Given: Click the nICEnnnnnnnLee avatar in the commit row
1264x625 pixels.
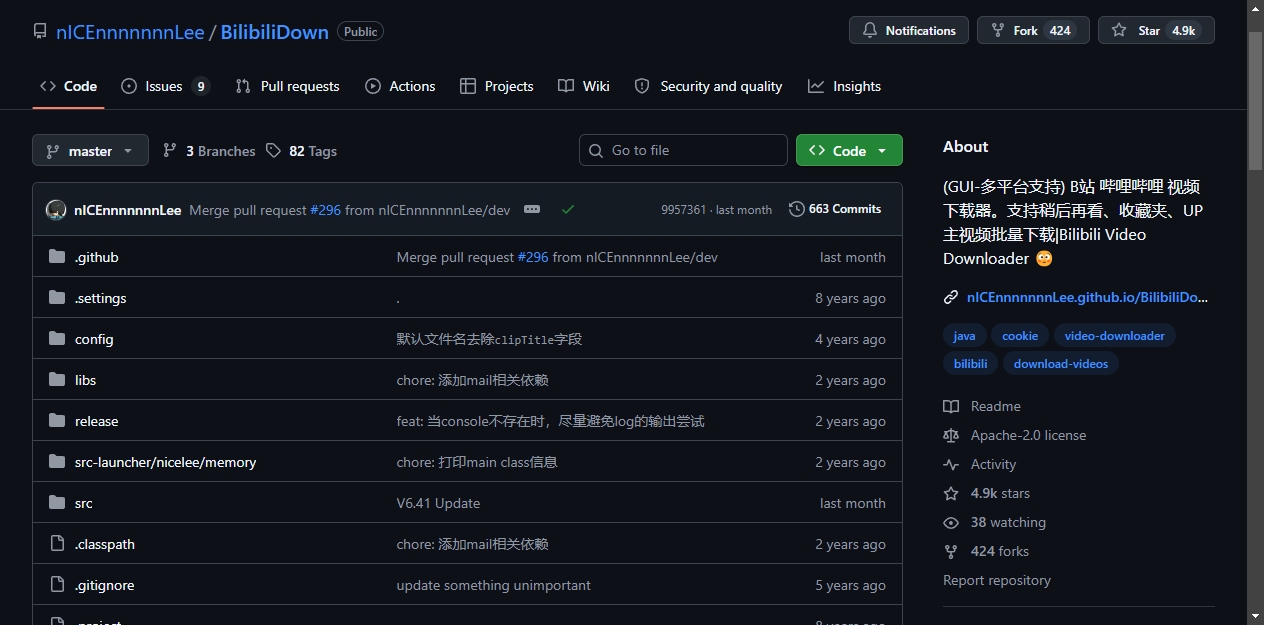Looking at the screenshot, I should [56, 210].
